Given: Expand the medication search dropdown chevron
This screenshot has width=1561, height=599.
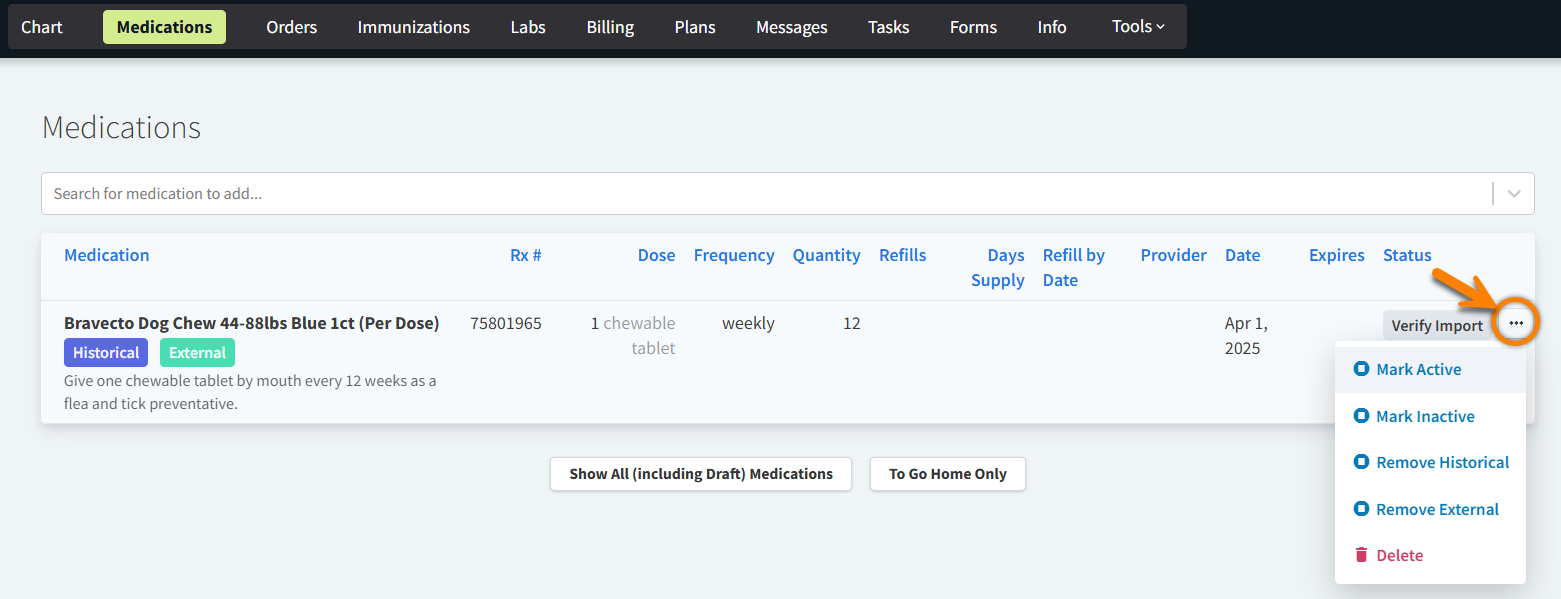Looking at the screenshot, I should tap(1514, 194).
